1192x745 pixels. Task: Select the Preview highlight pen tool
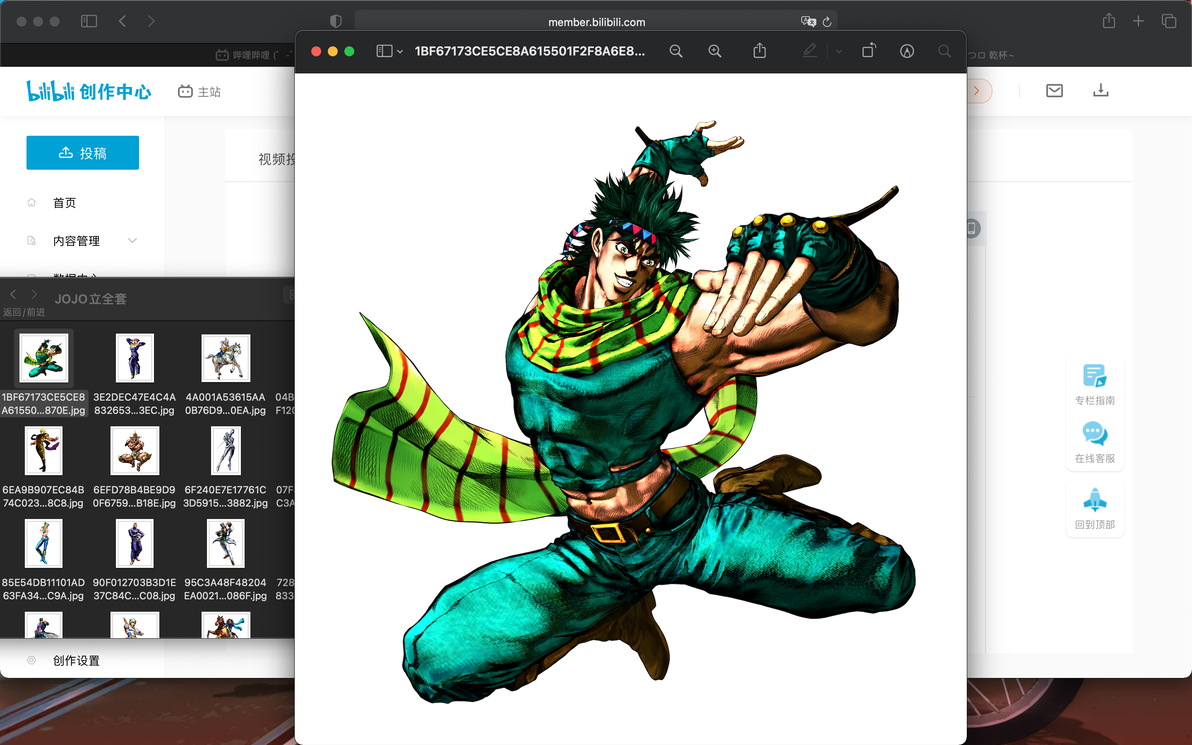point(810,51)
